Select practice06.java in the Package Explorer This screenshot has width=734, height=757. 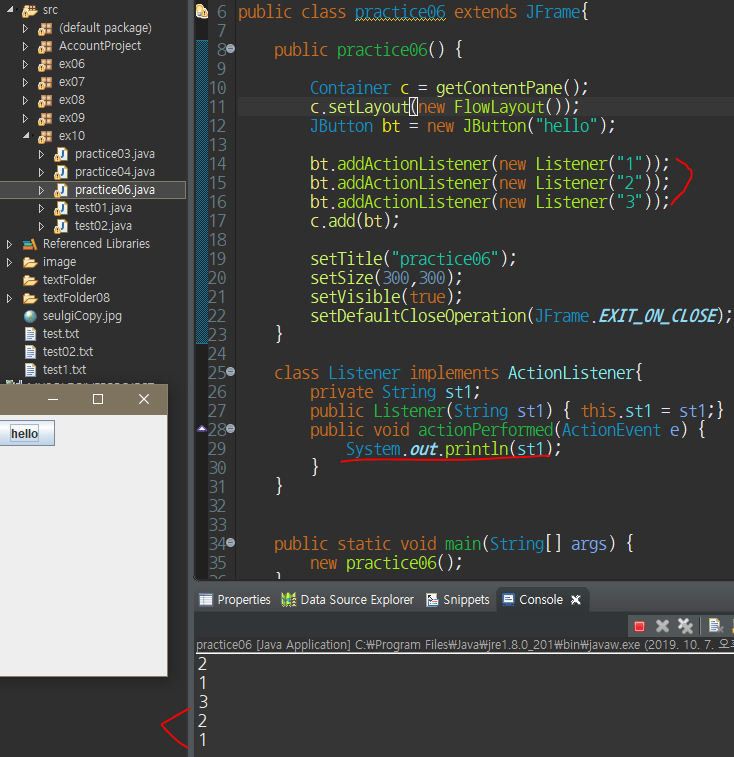(115, 190)
